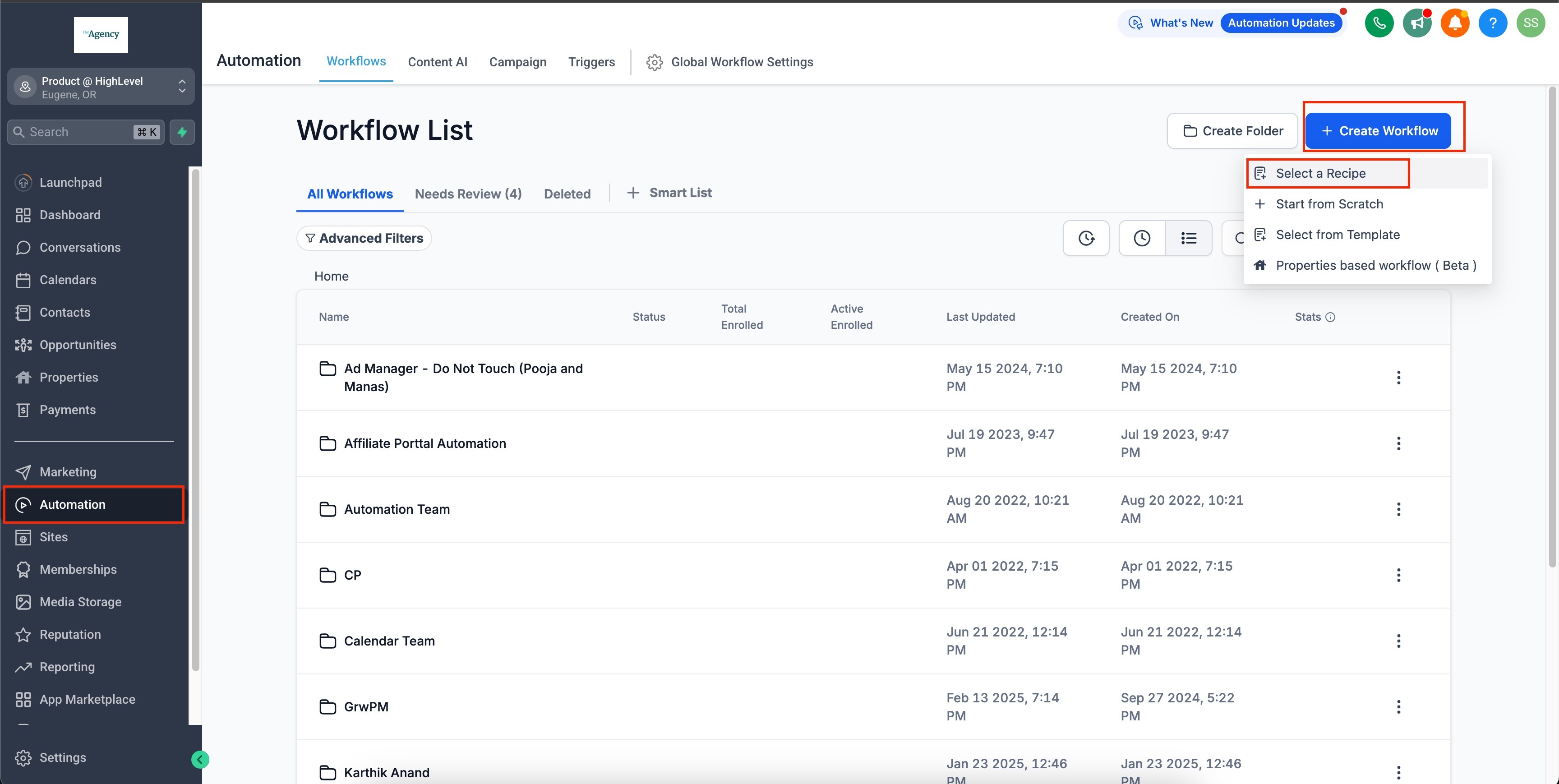Collapse sidebar with green arrow button
The width and height of the screenshot is (1559, 784).
(x=200, y=759)
